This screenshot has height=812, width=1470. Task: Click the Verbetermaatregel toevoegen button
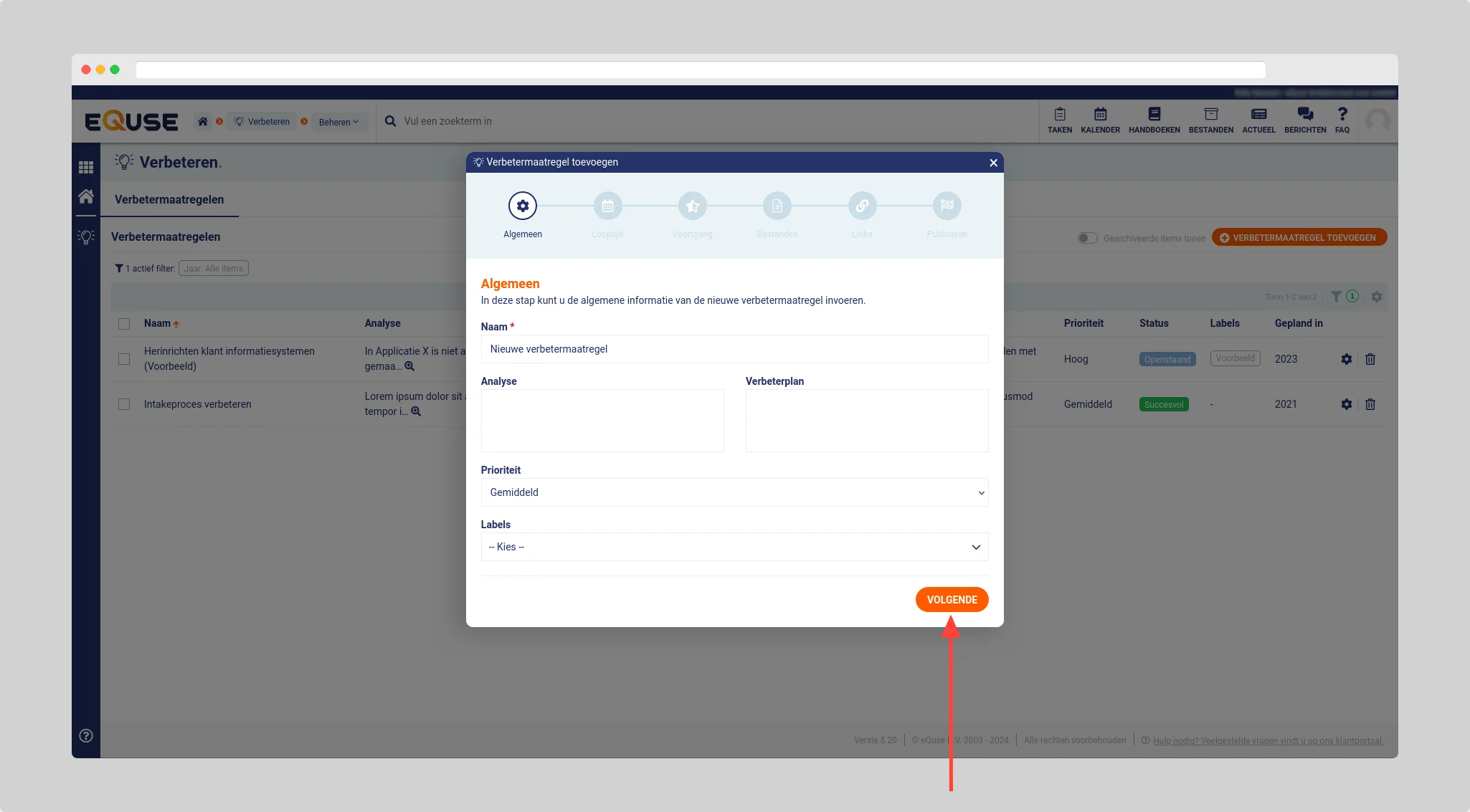pyautogui.click(x=1299, y=238)
